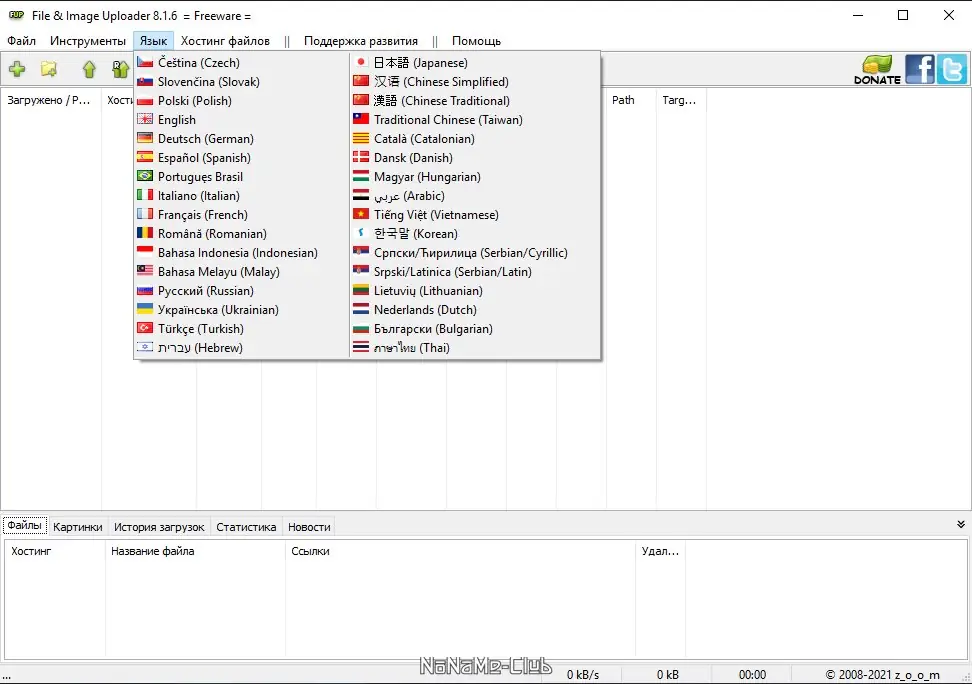Open the История загрузок tab
Viewport: 972px width, 684px height.
click(159, 527)
